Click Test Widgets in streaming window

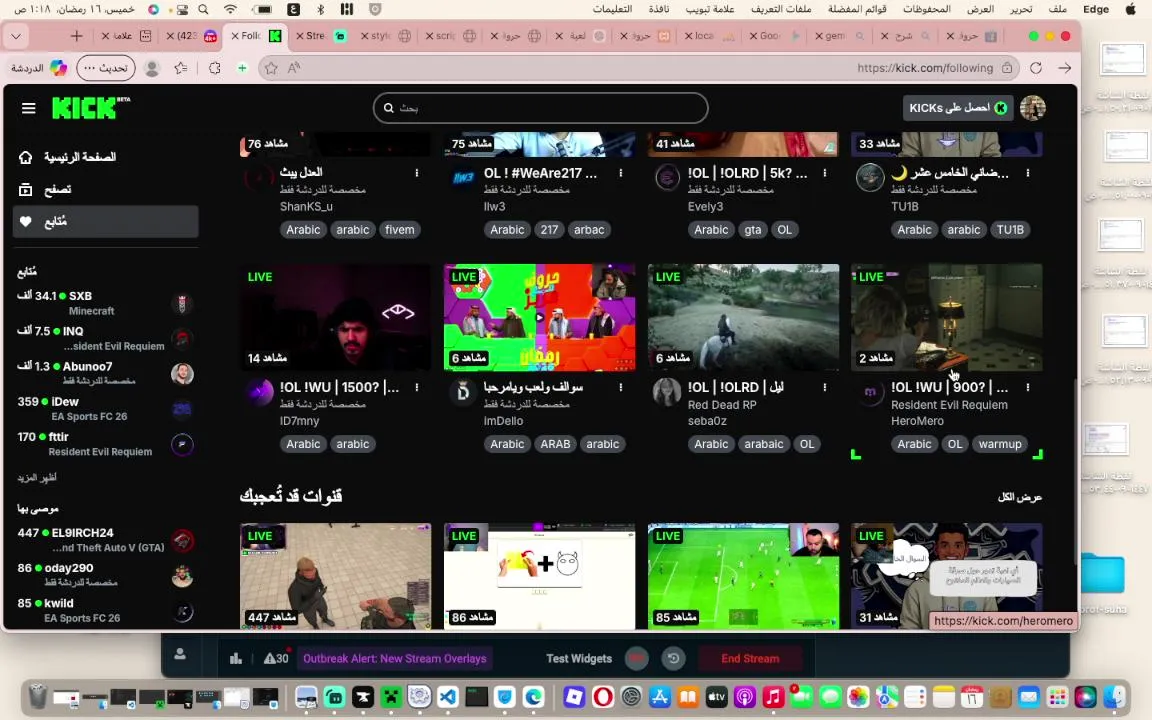point(579,658)
